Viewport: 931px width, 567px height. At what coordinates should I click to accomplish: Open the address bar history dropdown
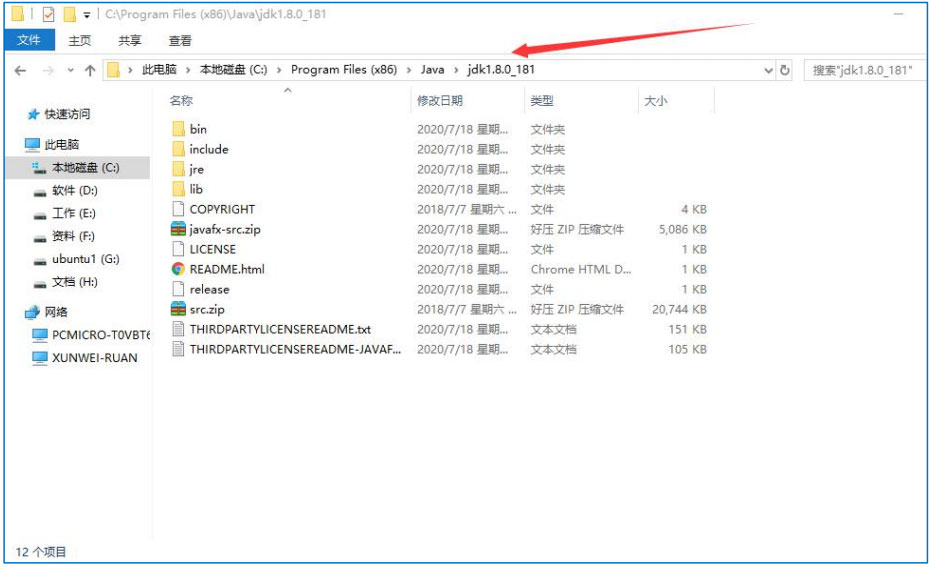point(768,71)
